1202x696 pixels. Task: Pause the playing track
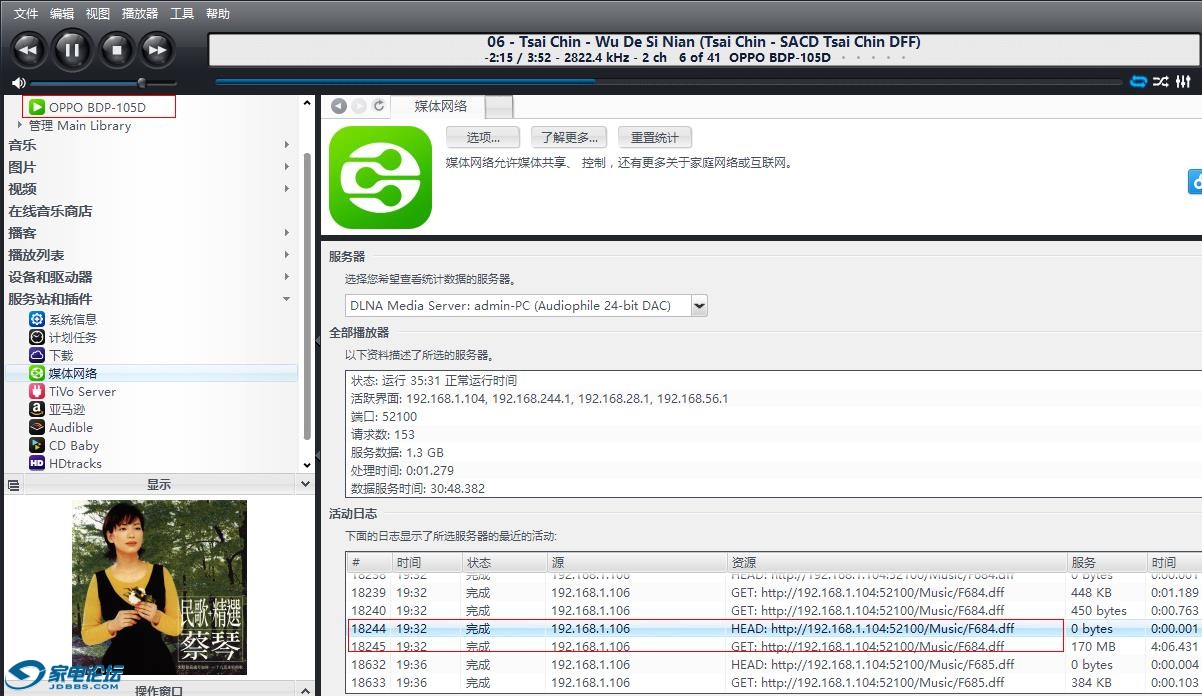coord(72,49)
